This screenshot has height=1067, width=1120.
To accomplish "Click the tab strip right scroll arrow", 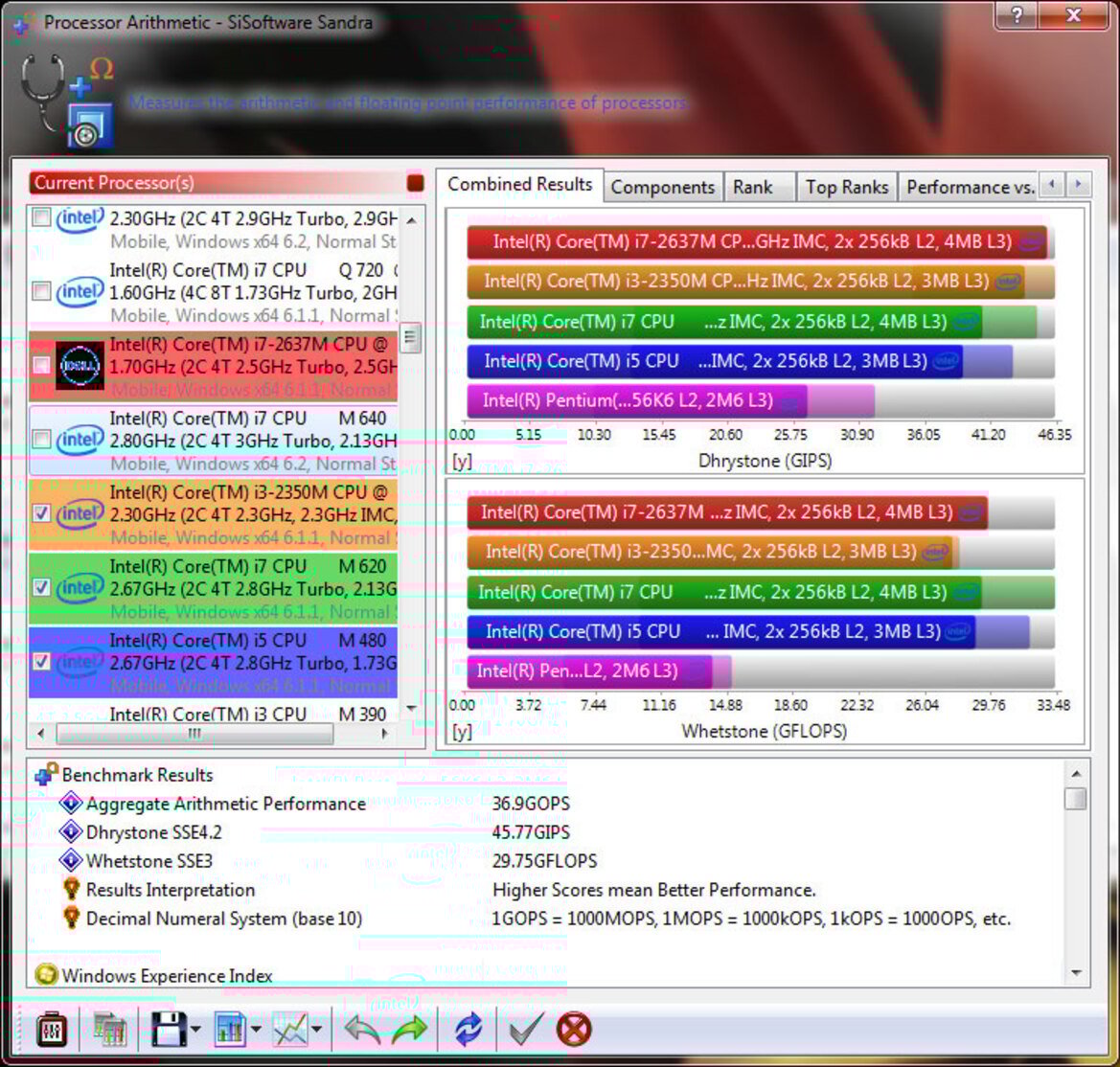I will coord(1079,185).
